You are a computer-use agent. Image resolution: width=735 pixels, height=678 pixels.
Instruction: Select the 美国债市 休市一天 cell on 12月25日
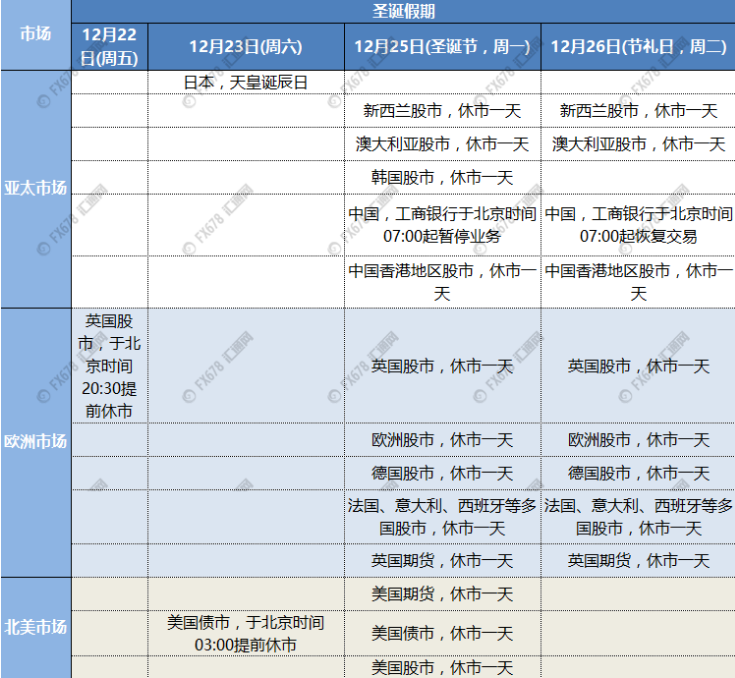click(442, 633)
